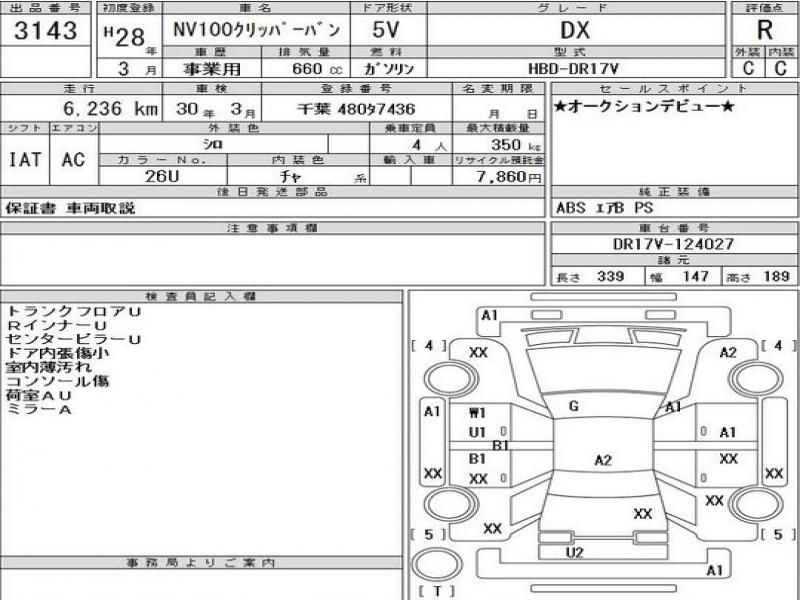Click the ★オークションデビュー★ sales point
Image resolution: width=800 pixels, height=600 pixels.
pyautogui.click(x=644, y=107)
